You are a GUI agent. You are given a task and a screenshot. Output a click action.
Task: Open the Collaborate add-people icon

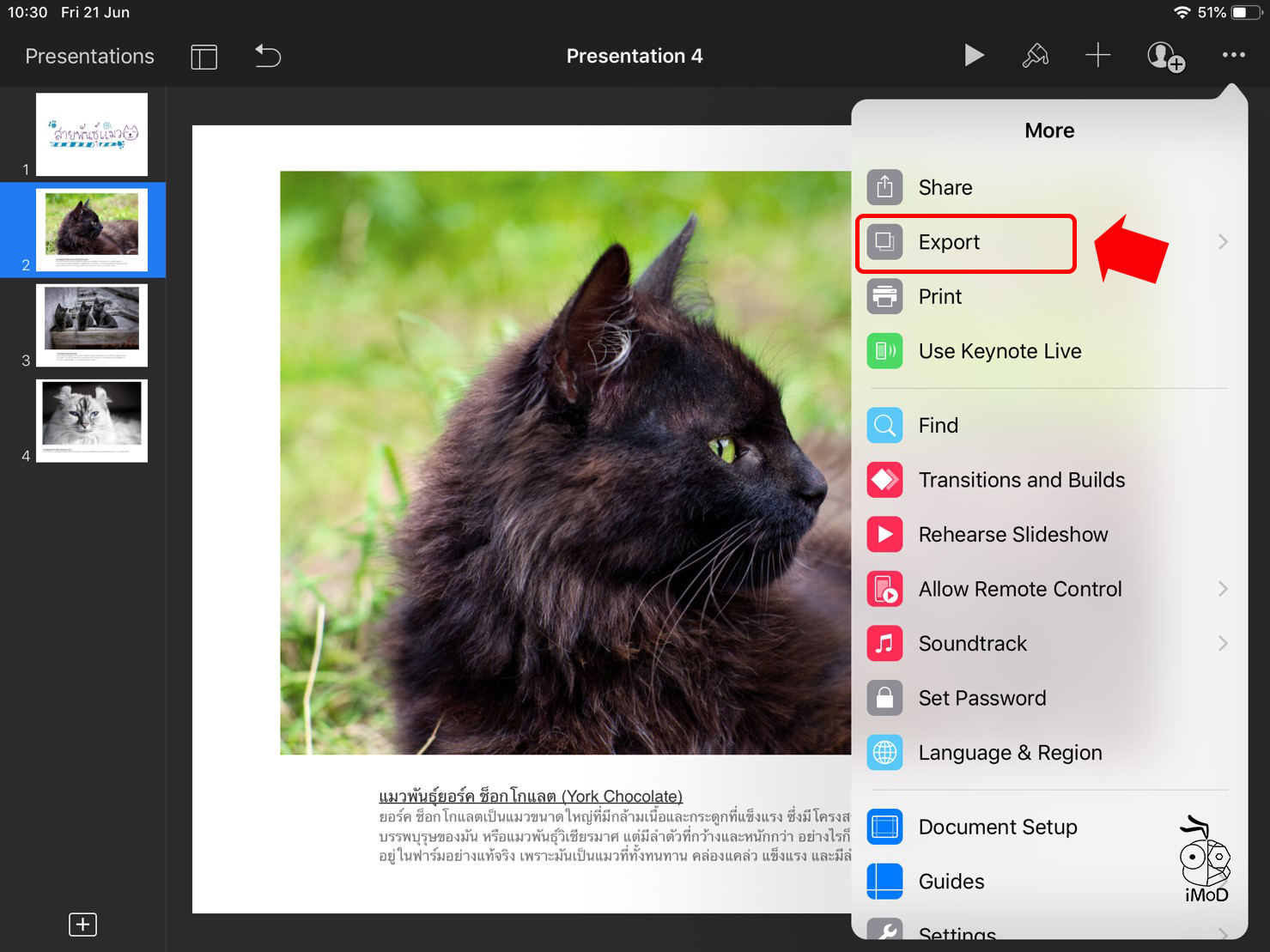[1165, 57]
